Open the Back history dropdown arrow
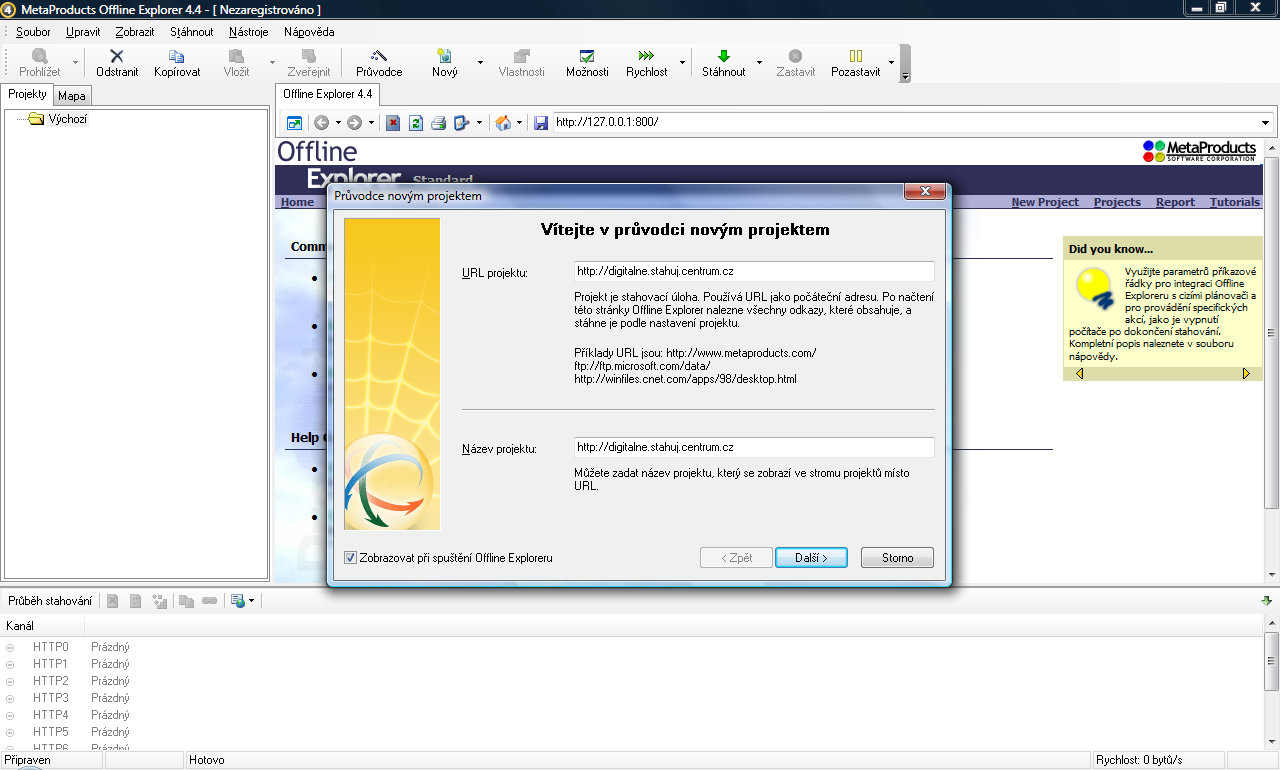 tap(338, 123)
